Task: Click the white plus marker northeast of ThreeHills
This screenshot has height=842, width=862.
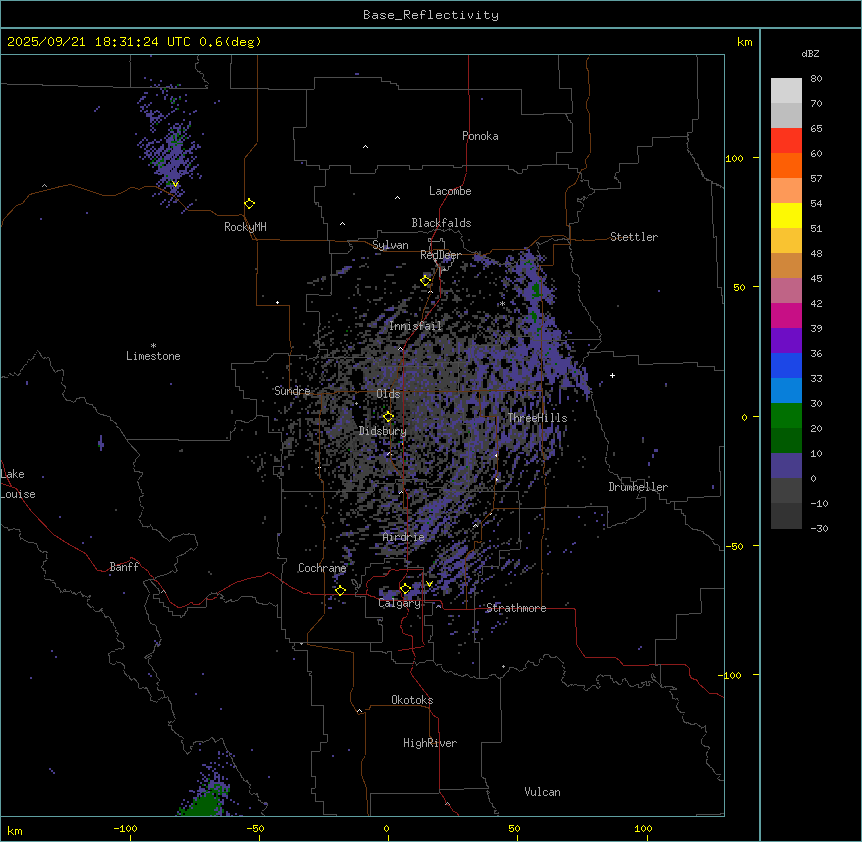Action: [613, 375]
